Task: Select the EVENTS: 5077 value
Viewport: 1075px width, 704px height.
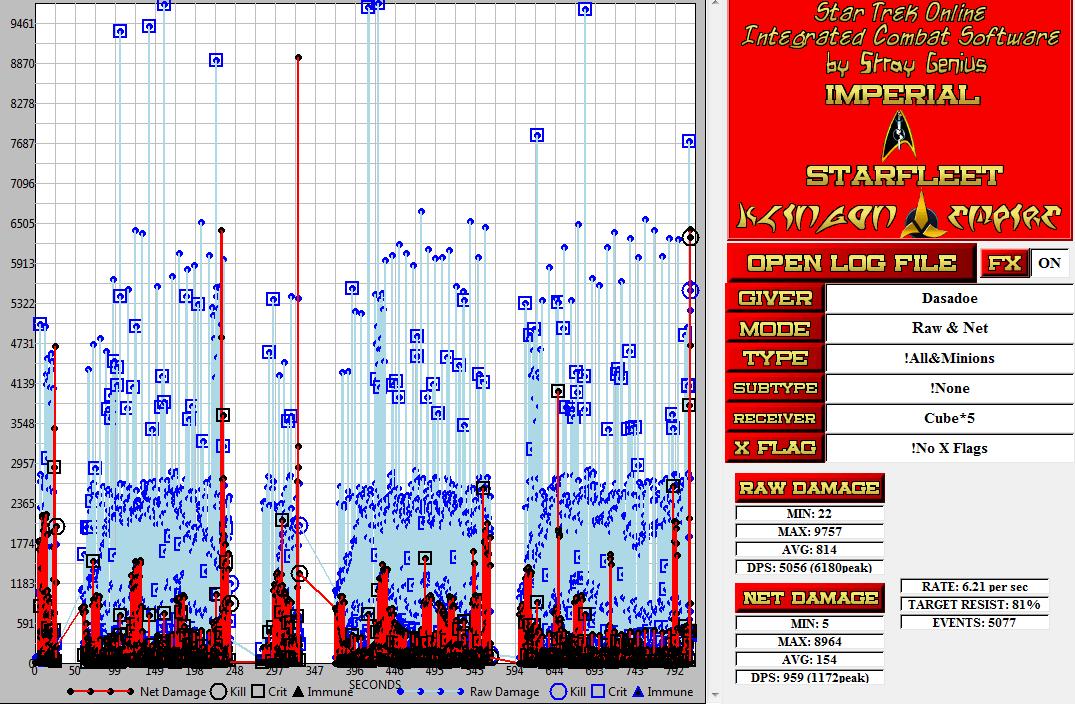Action: 974,622
